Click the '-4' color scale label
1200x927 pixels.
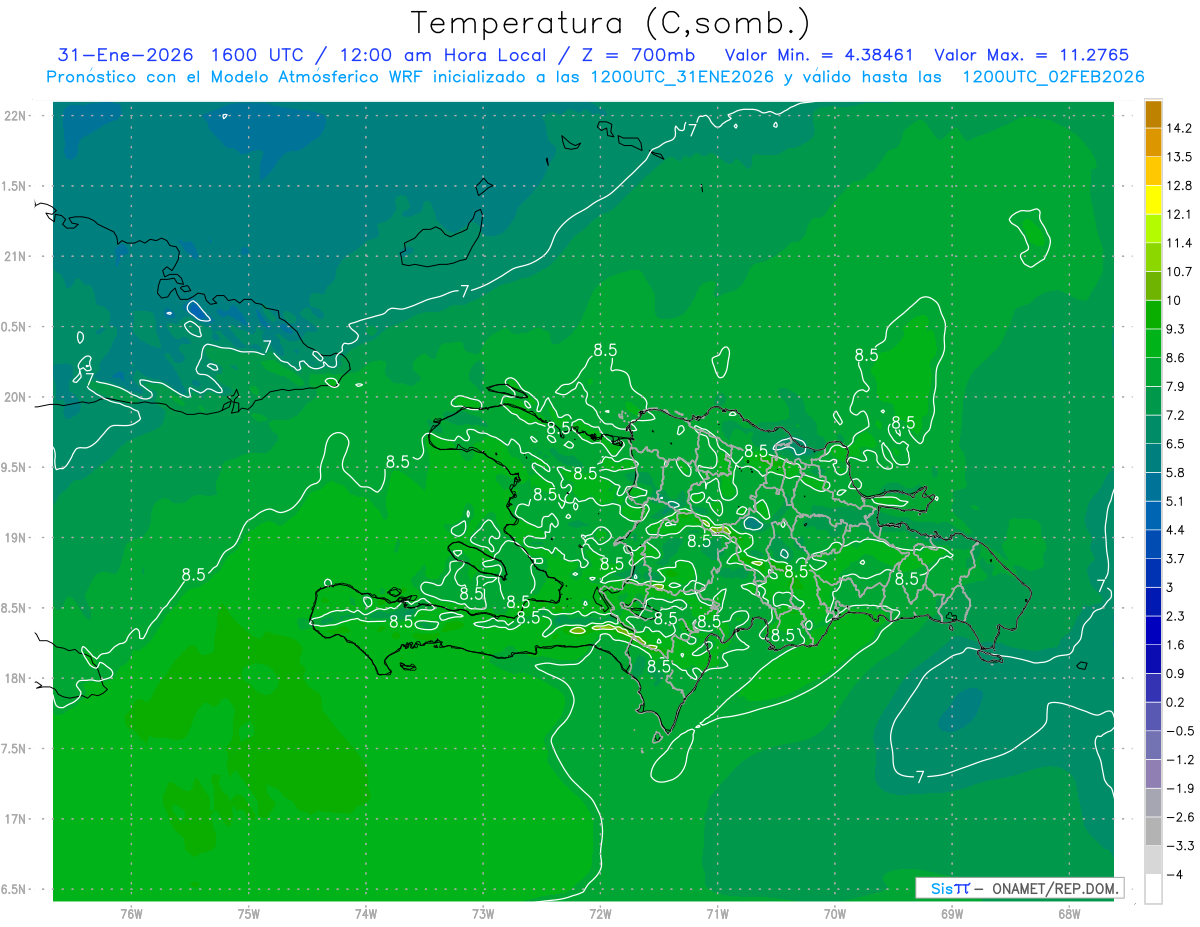tap(1175, 874)
